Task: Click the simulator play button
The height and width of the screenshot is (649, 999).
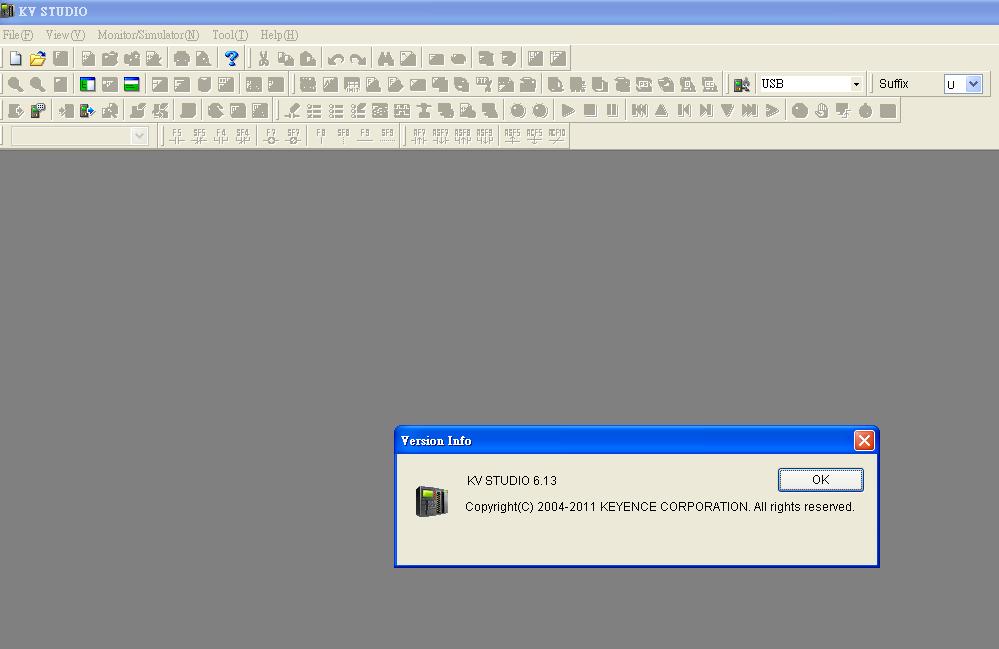Action: (x=568, y=111)
